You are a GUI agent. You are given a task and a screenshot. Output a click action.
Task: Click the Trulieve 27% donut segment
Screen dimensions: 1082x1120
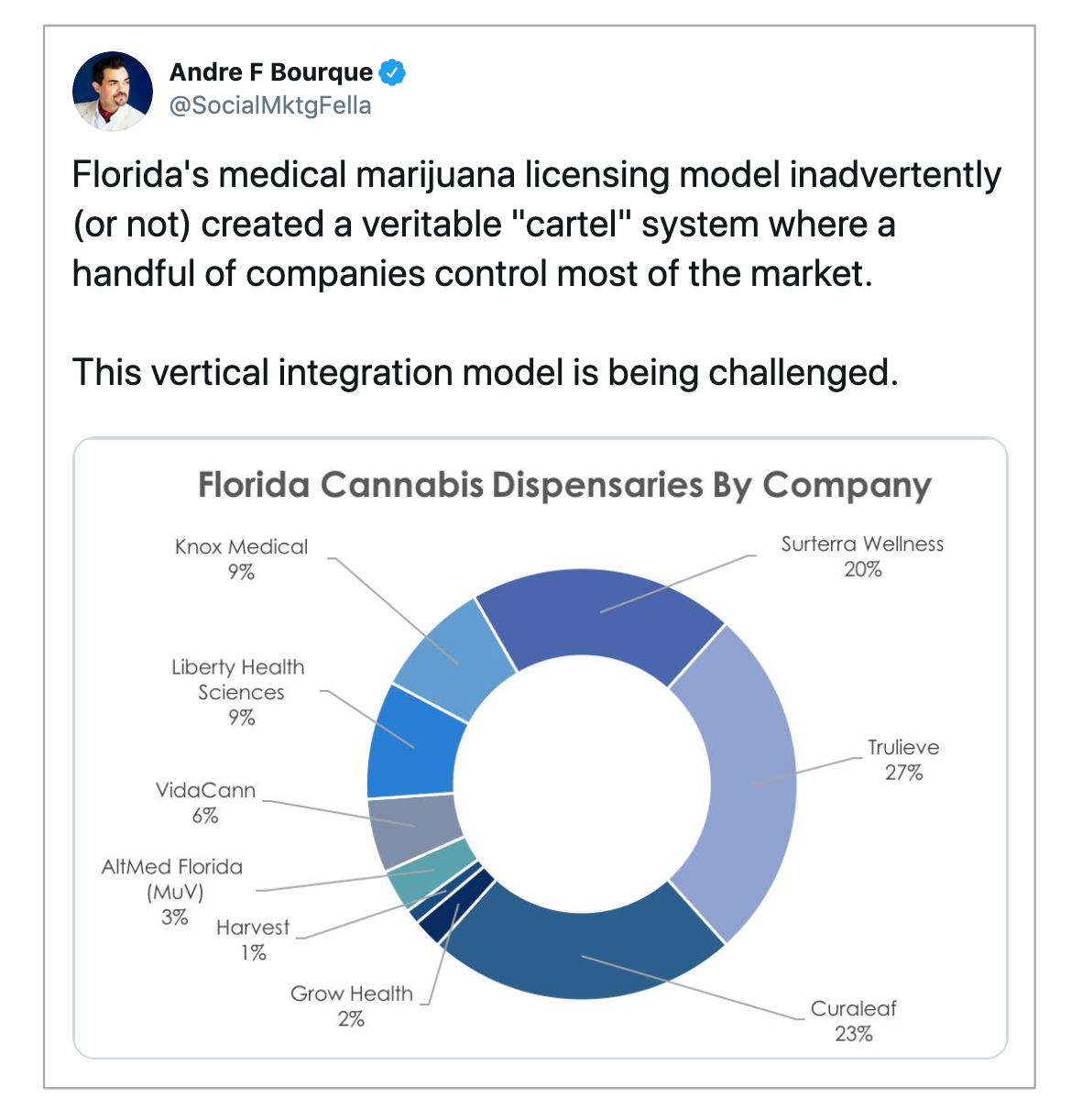(742, 784)
